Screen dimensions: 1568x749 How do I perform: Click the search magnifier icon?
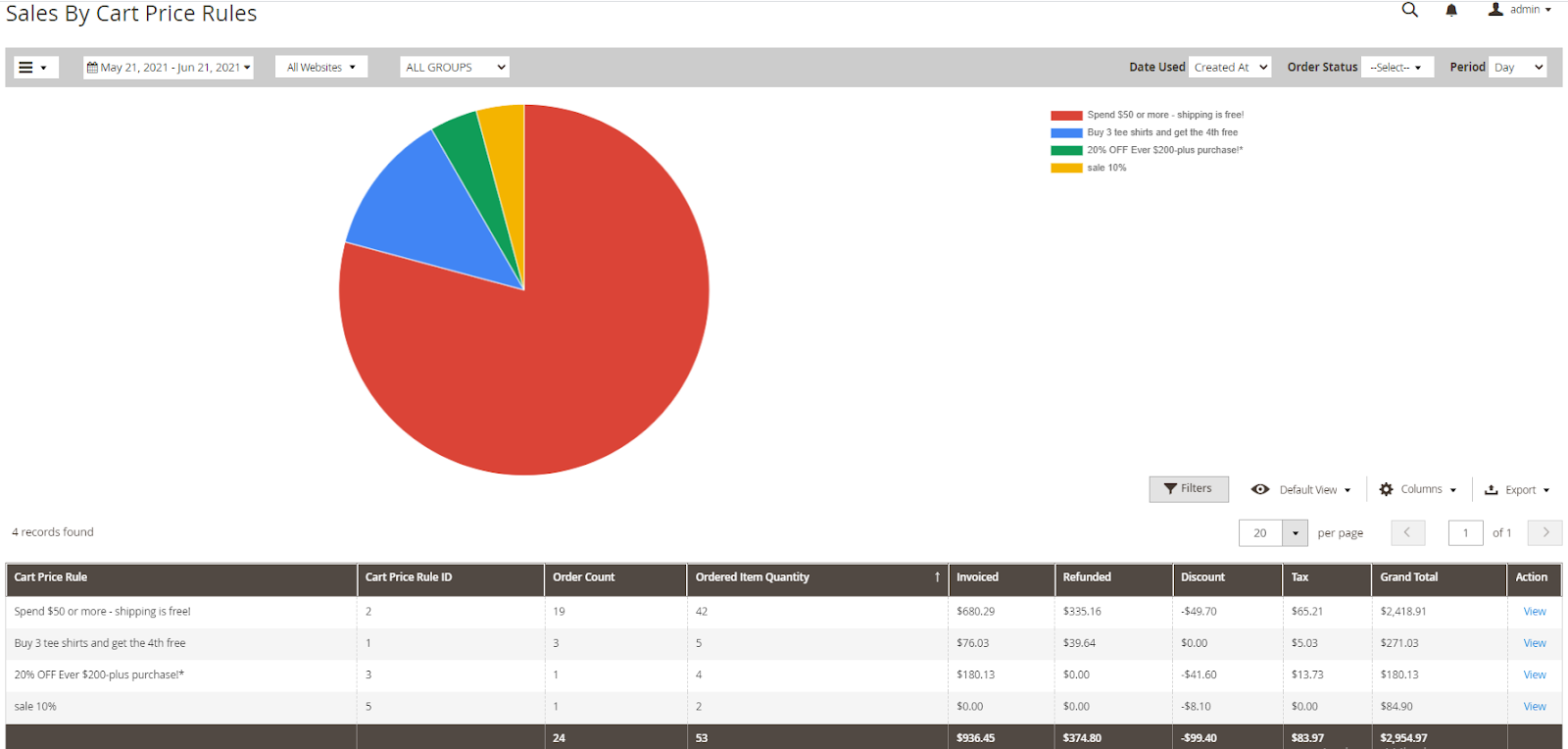click(x=1409, y=10)
